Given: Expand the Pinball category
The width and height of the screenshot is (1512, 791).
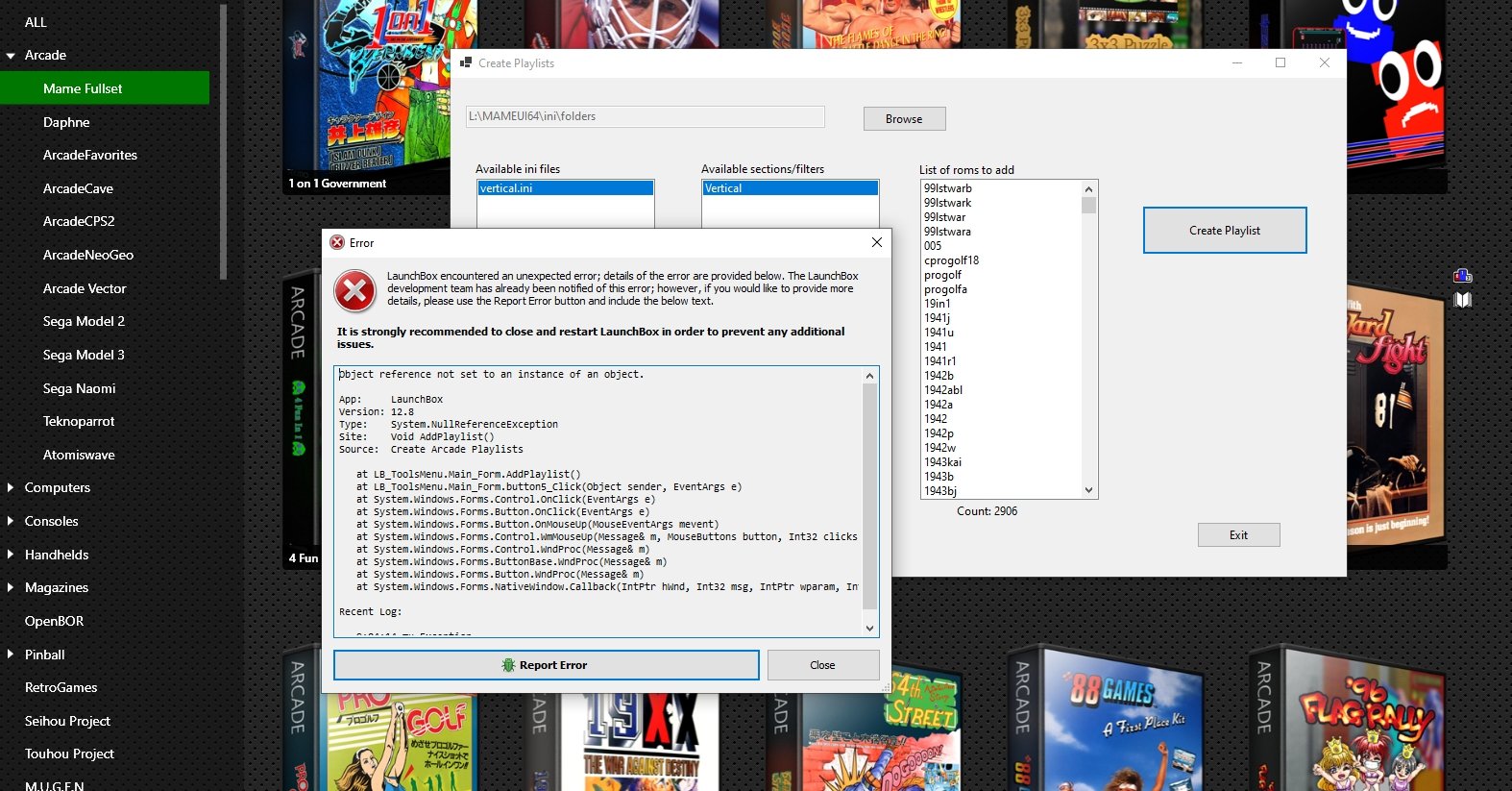Looking at the screenshot, I should [11, 655].
